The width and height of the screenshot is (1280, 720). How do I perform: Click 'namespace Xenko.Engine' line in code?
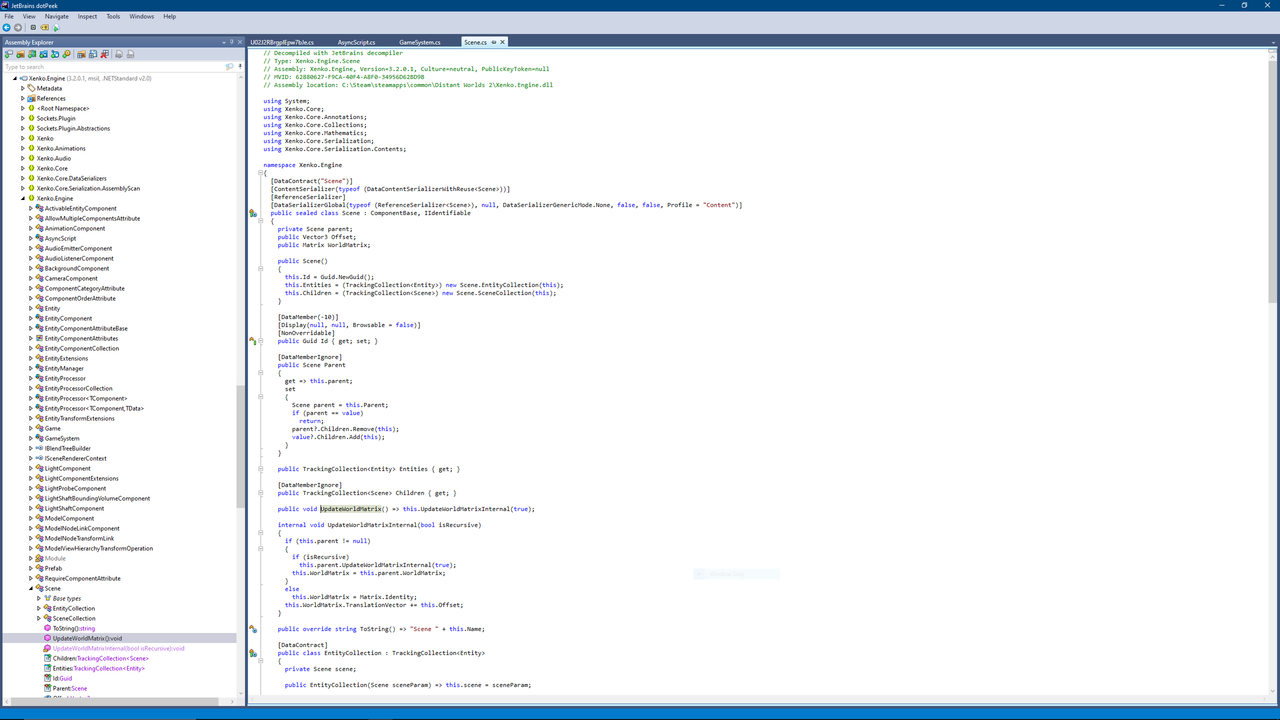[302, 165]
